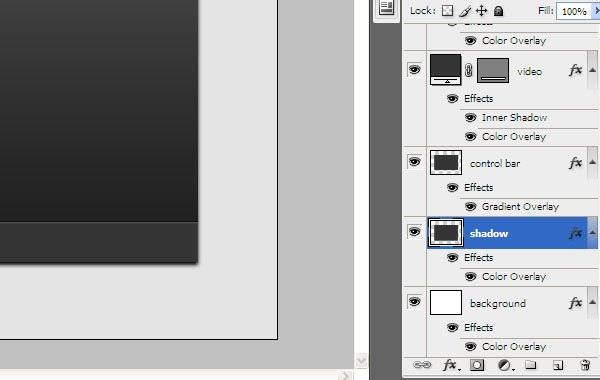Select layer named background
This screenshot has width=600, height=380.
[x=497, y=303]
